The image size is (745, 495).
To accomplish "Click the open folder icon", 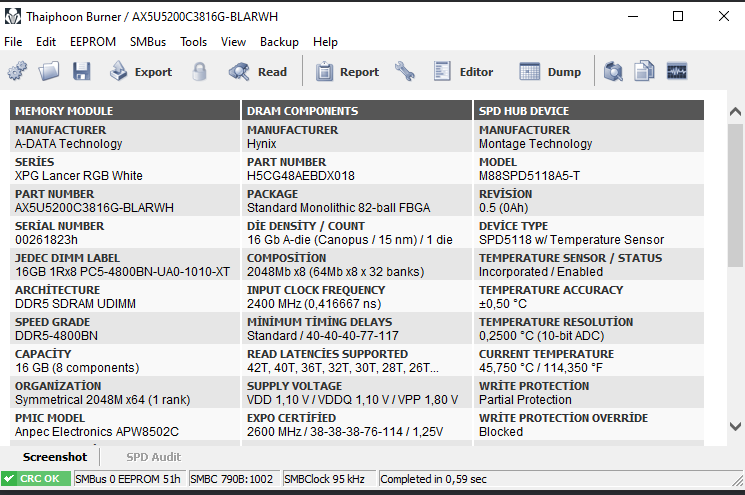I will pyautogui.click(x=49, y=72).
